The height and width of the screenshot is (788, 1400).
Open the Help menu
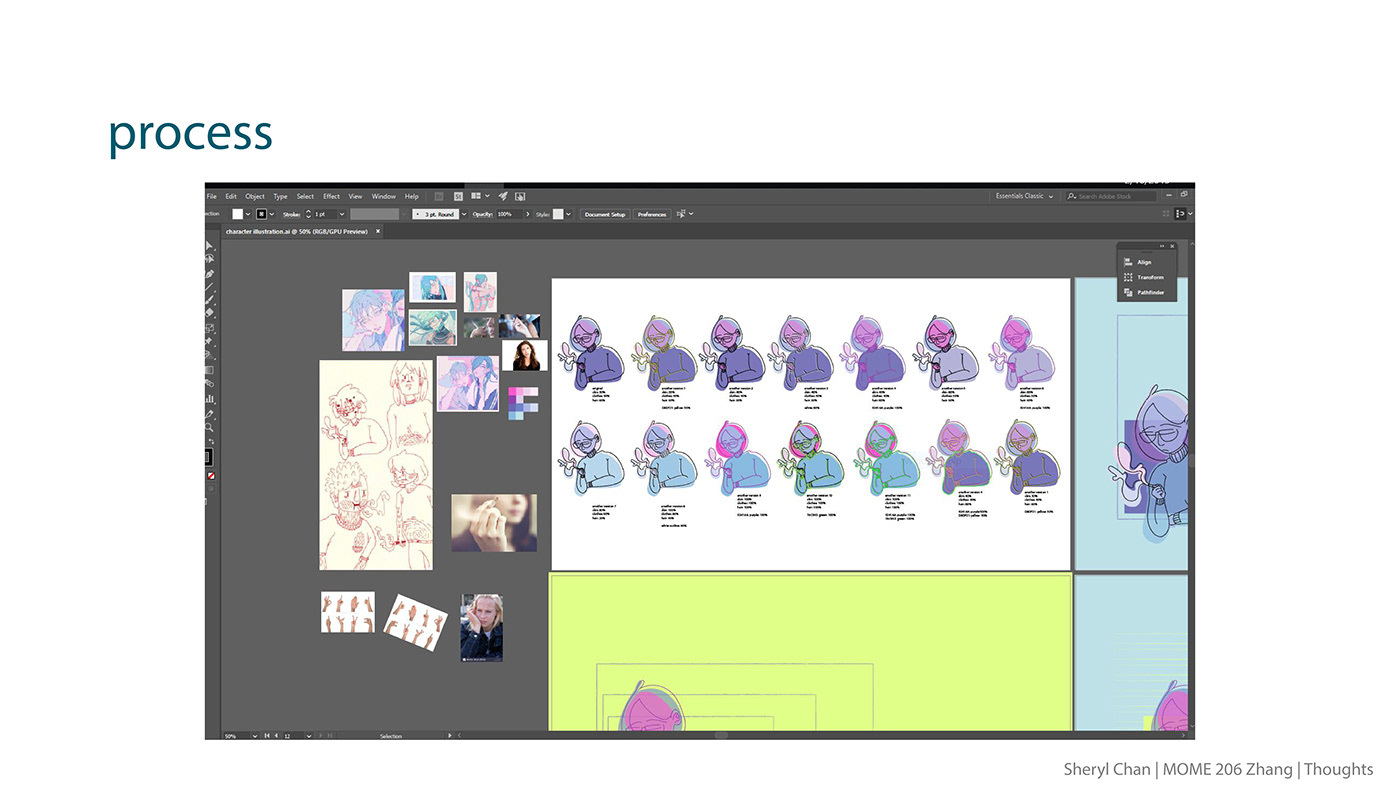tap(411, 196)
